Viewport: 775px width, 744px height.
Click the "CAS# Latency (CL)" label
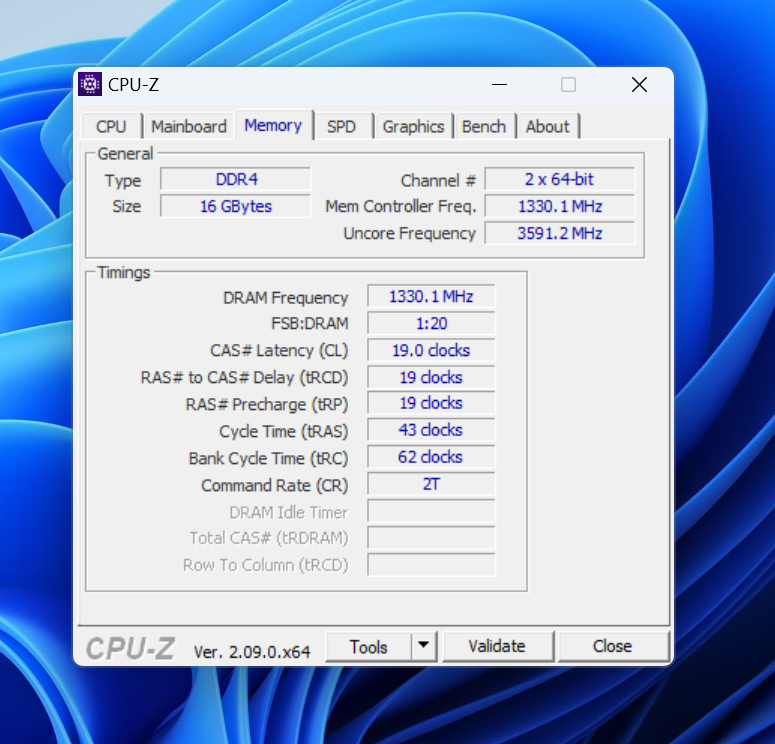tap(279, 350)
